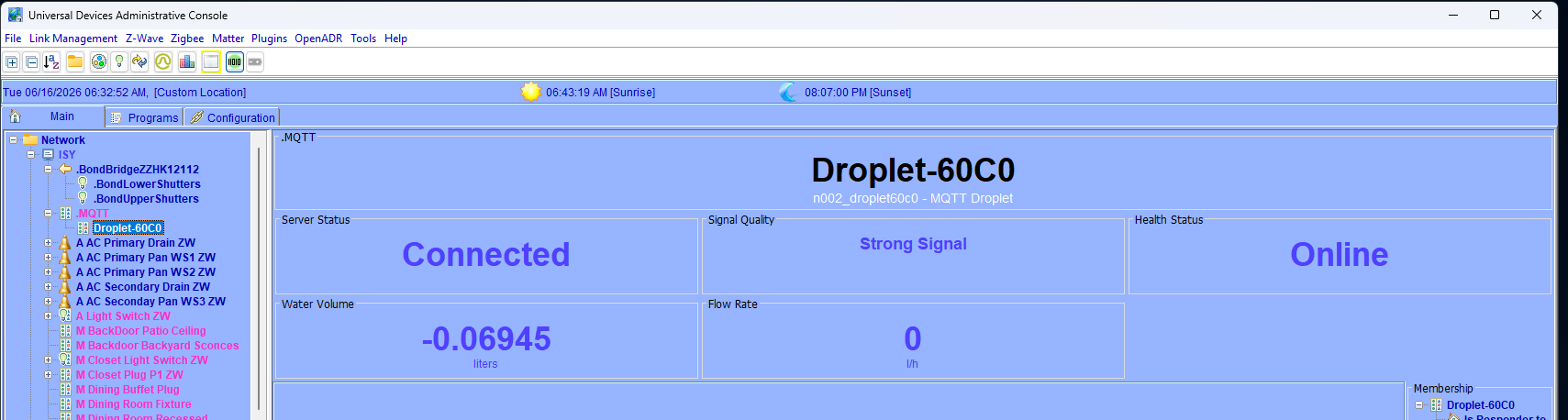Click the light bulb toolbar icon

click(119, 61)
